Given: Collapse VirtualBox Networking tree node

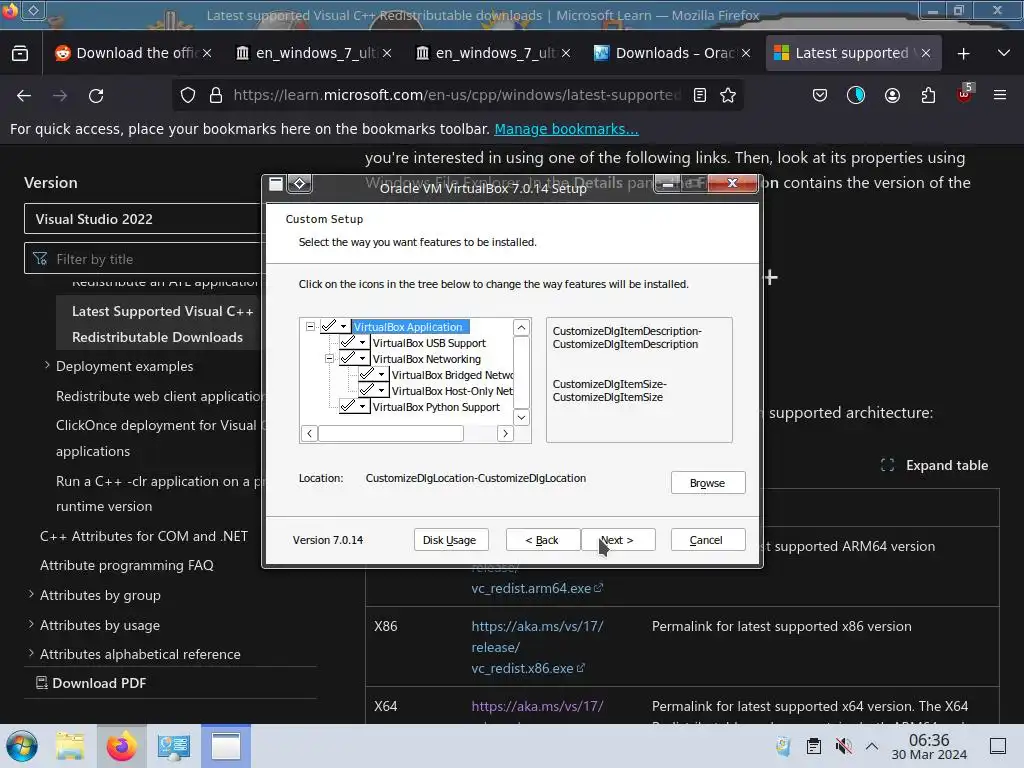Looking at the screenshot, I should pos(329,359).
